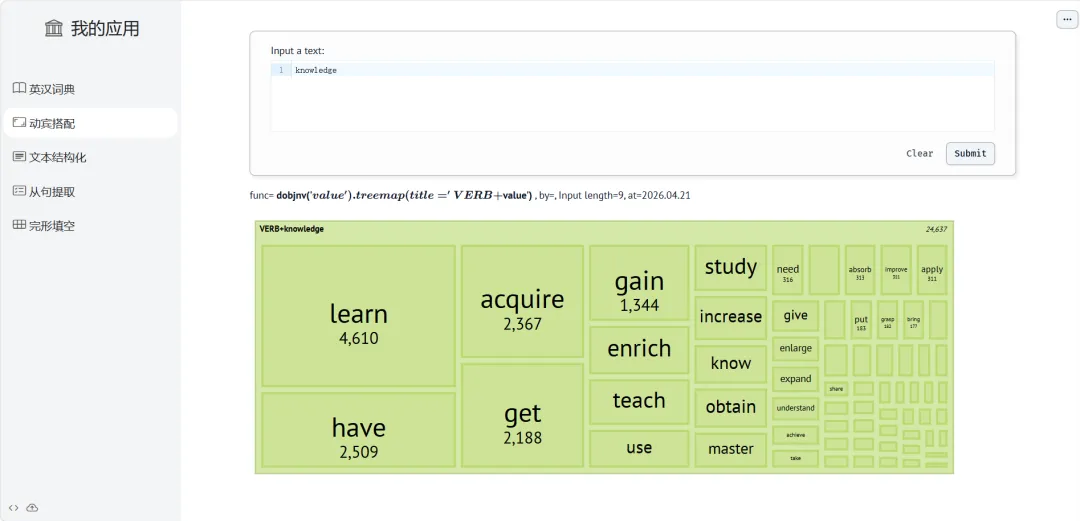
Task: Select the "learn" treemap block
Action: pyautogui.click(x=358, y=316)
